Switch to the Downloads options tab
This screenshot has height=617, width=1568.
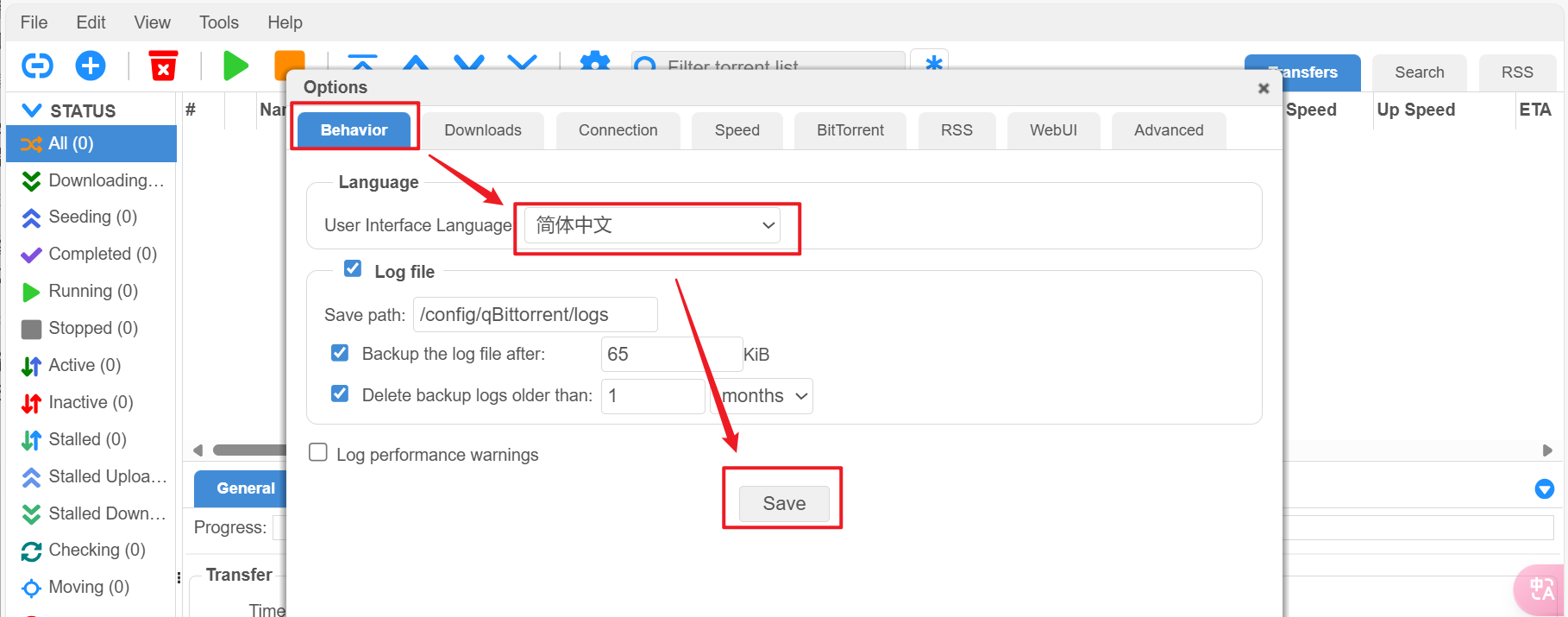pyautogui.click(x=483, y=130)
